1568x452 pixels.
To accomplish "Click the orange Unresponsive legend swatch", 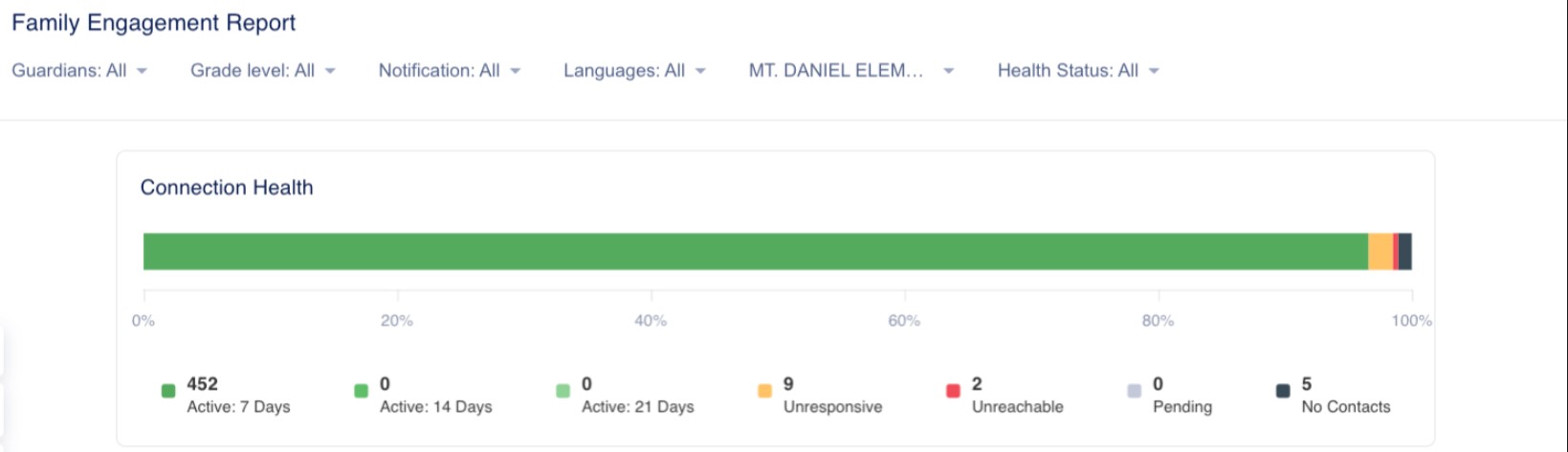I will (x=764, y=391).
